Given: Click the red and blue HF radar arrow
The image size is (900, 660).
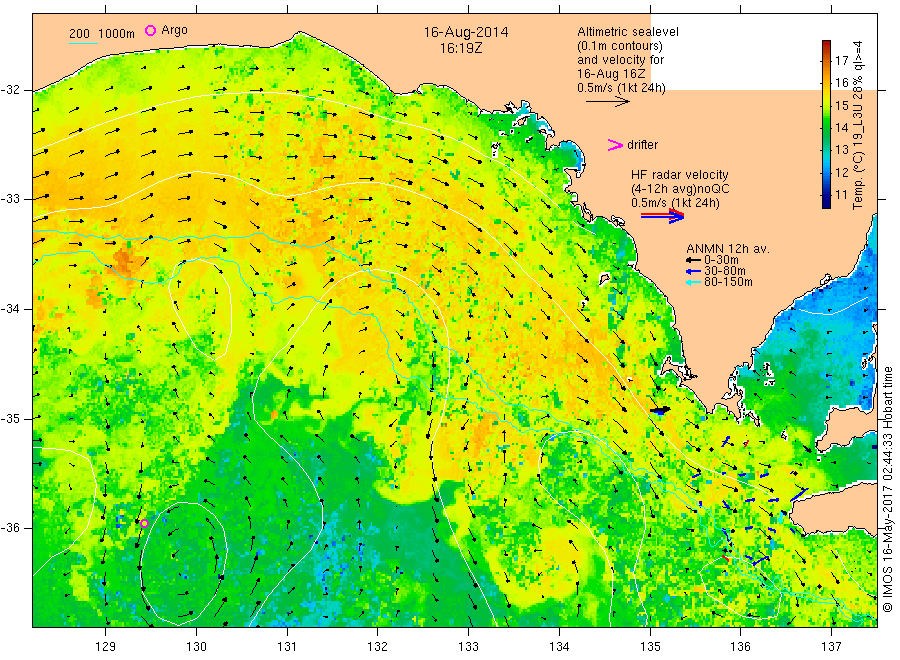Looking at the screenshot, I should (x=663, y=216).
